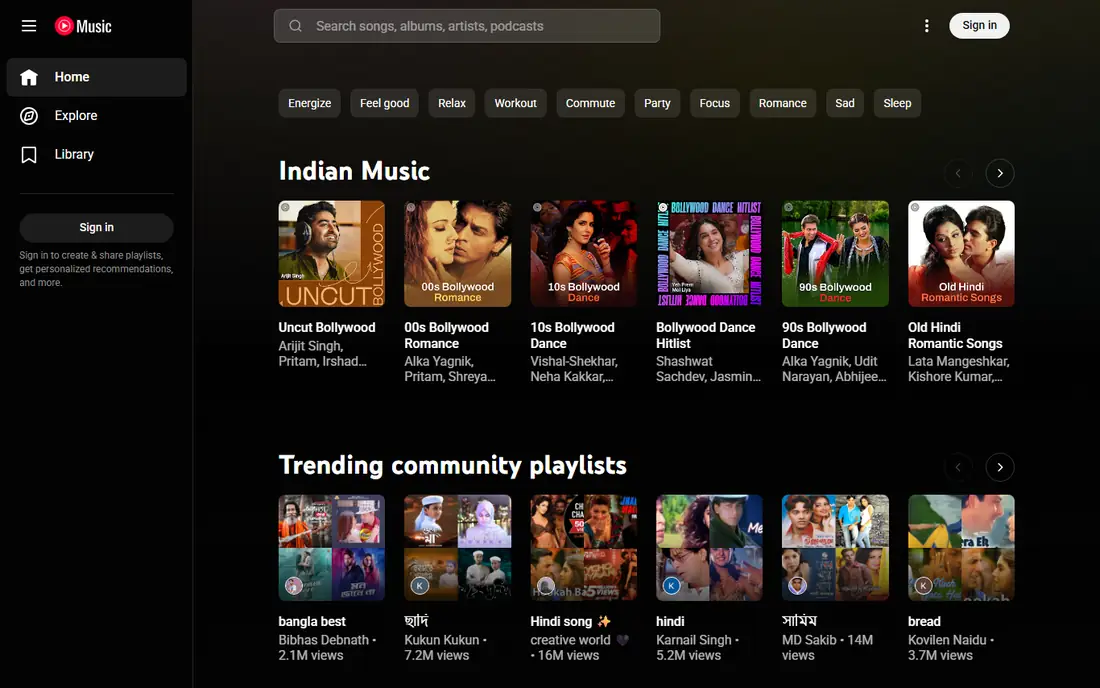Select the Energize mood chip

tap(309, 103)
